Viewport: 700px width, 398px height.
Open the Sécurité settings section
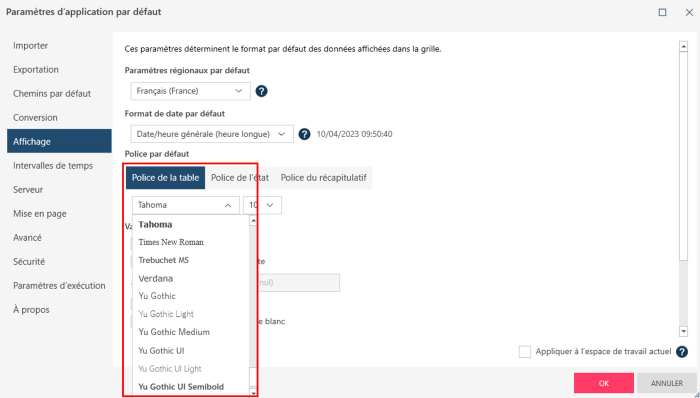coord(29,261)
